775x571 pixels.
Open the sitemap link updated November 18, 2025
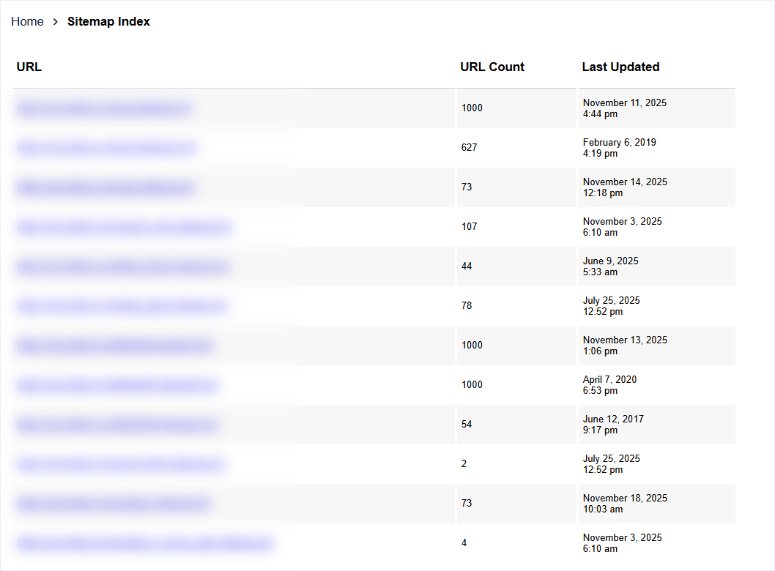tap(113, 504)
